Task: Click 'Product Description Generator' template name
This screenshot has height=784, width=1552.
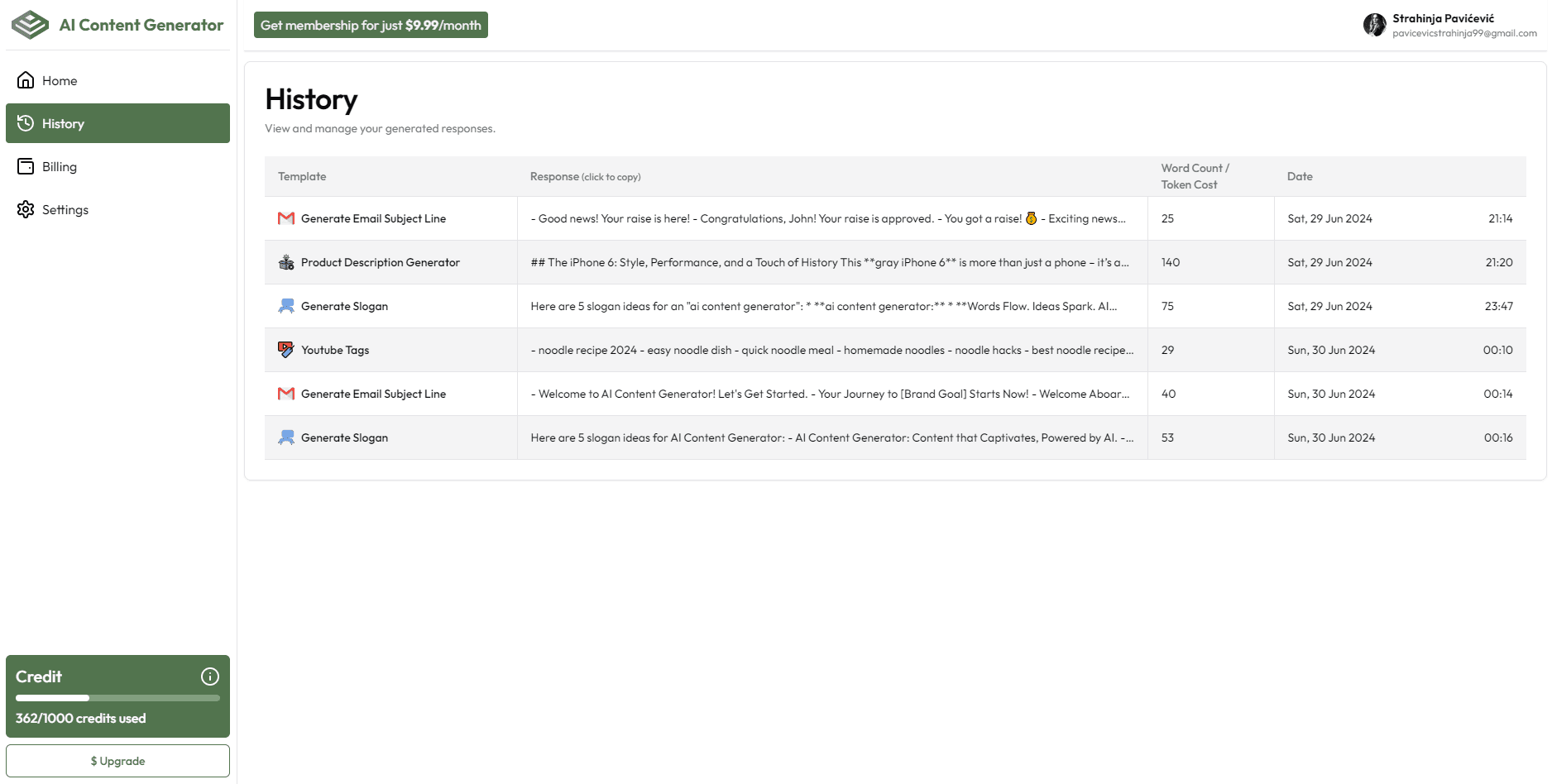Action: (x=381, y=262)
